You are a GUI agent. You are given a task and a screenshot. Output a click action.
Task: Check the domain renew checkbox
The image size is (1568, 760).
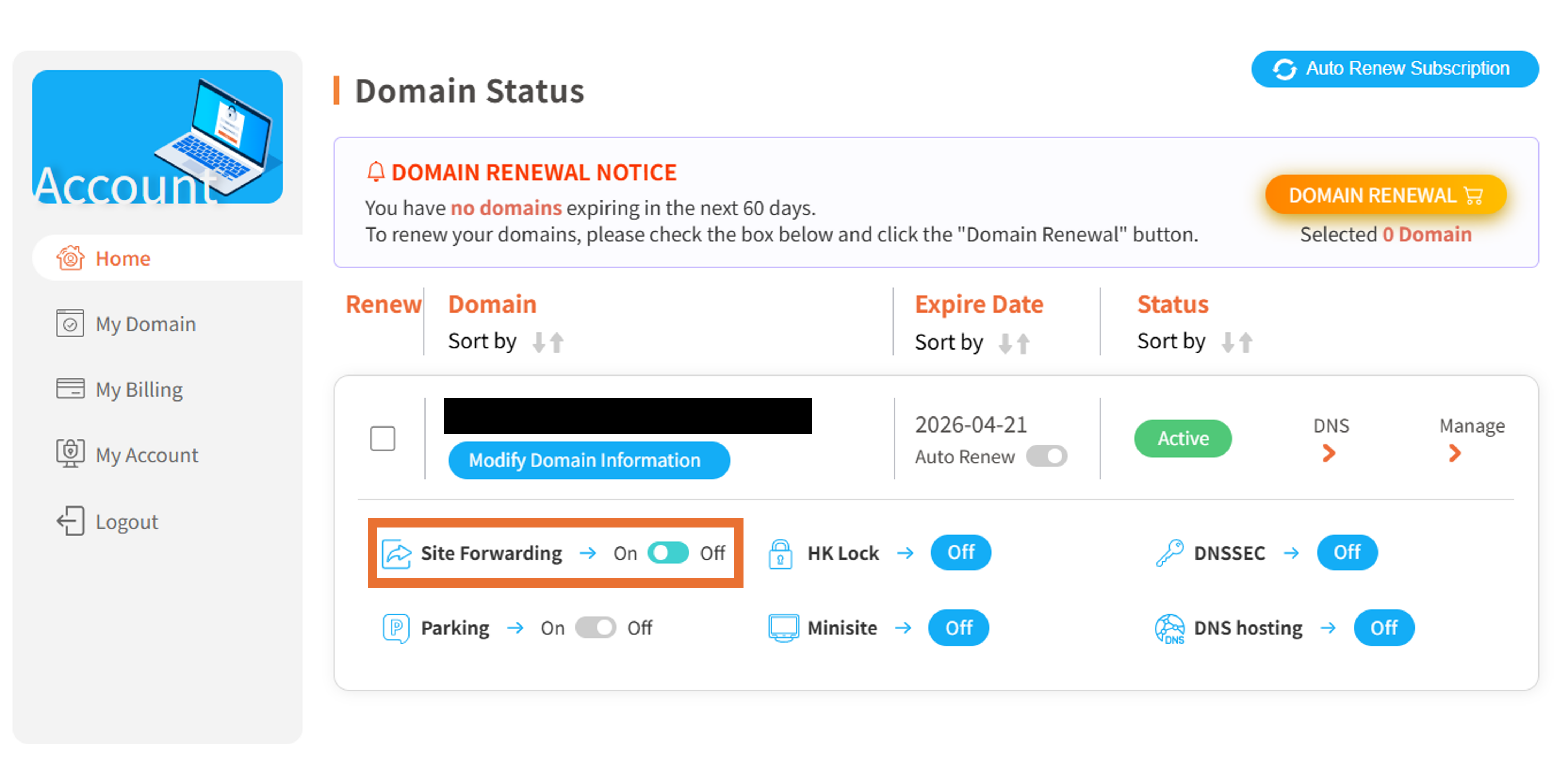point(382,438)
